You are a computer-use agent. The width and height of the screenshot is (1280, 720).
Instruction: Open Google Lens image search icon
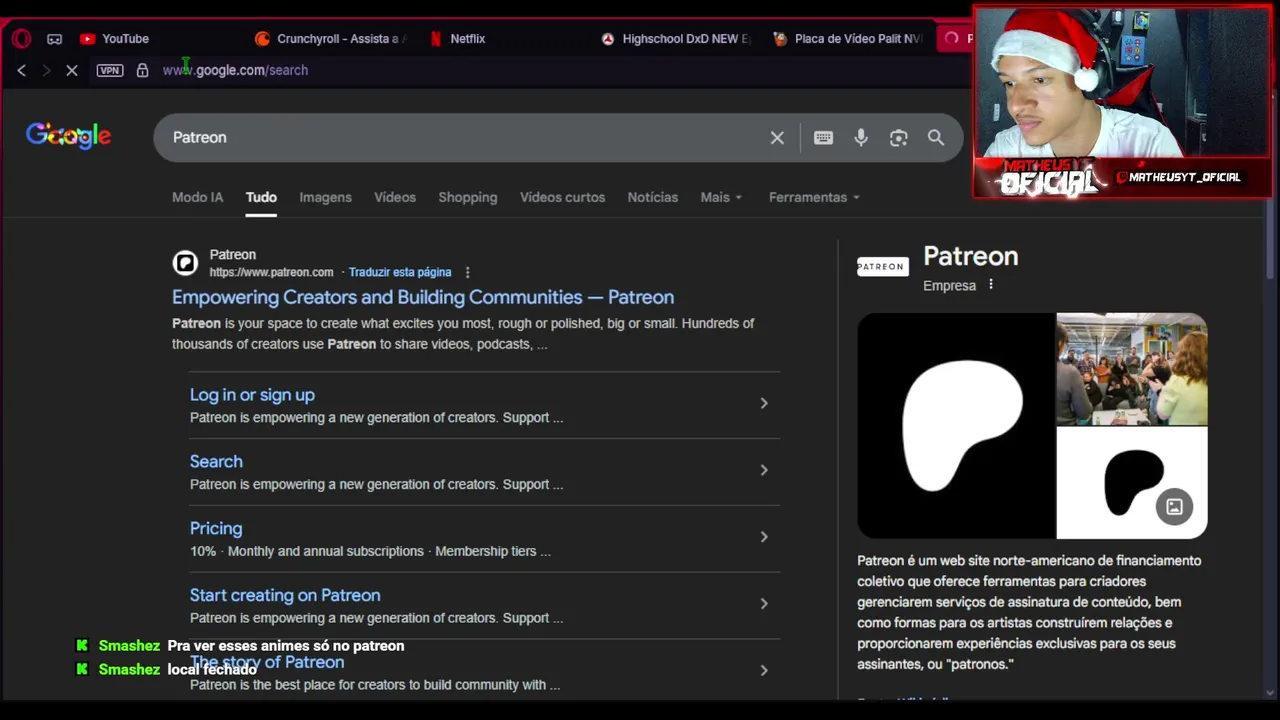coord(898,138)
